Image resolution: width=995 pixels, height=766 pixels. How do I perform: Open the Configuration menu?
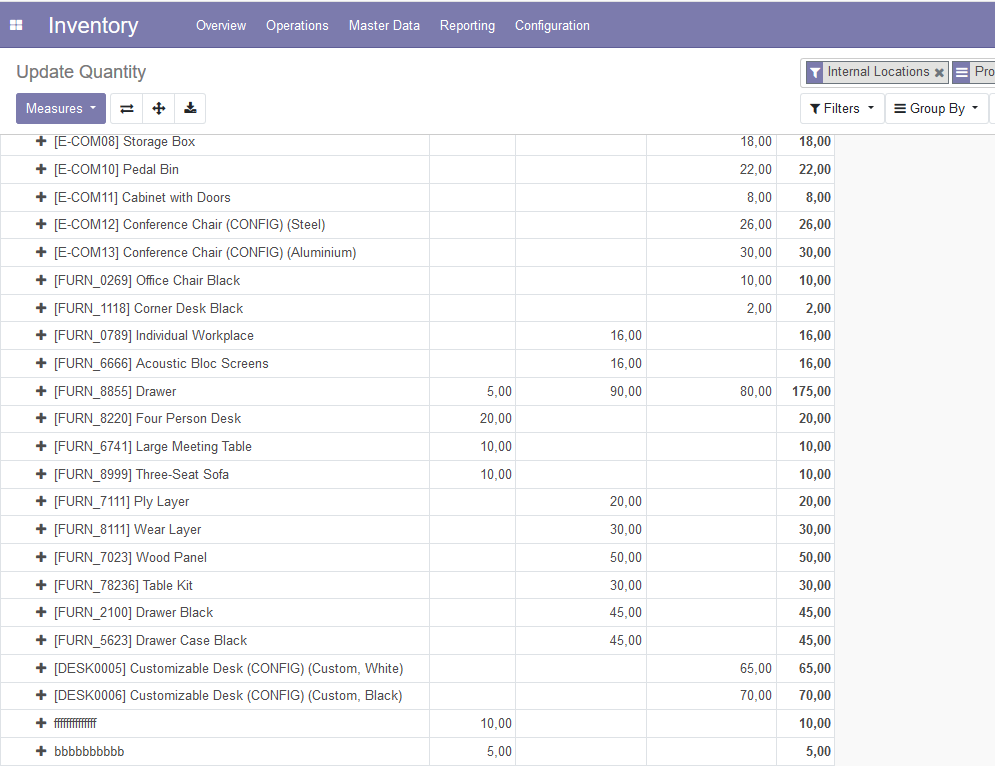[x=552, y=25]
